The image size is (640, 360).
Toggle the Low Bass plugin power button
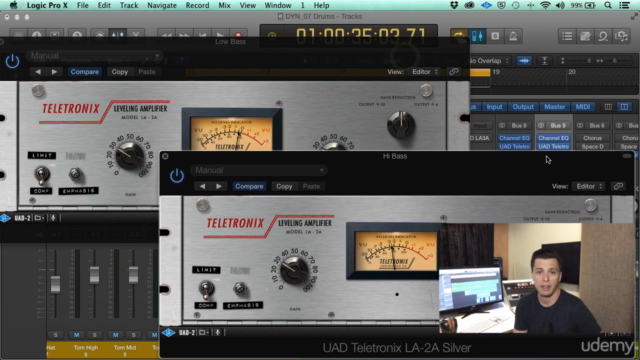(12, 61)
